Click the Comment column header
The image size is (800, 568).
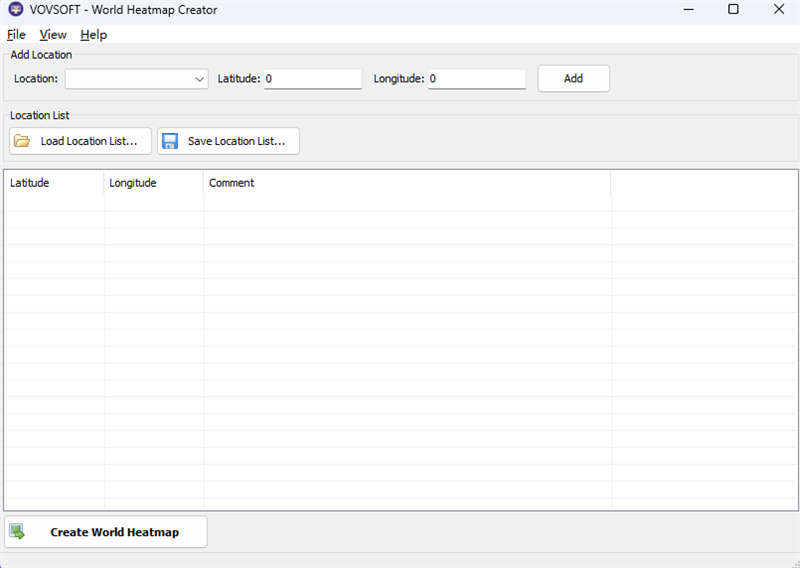point(407,183)
